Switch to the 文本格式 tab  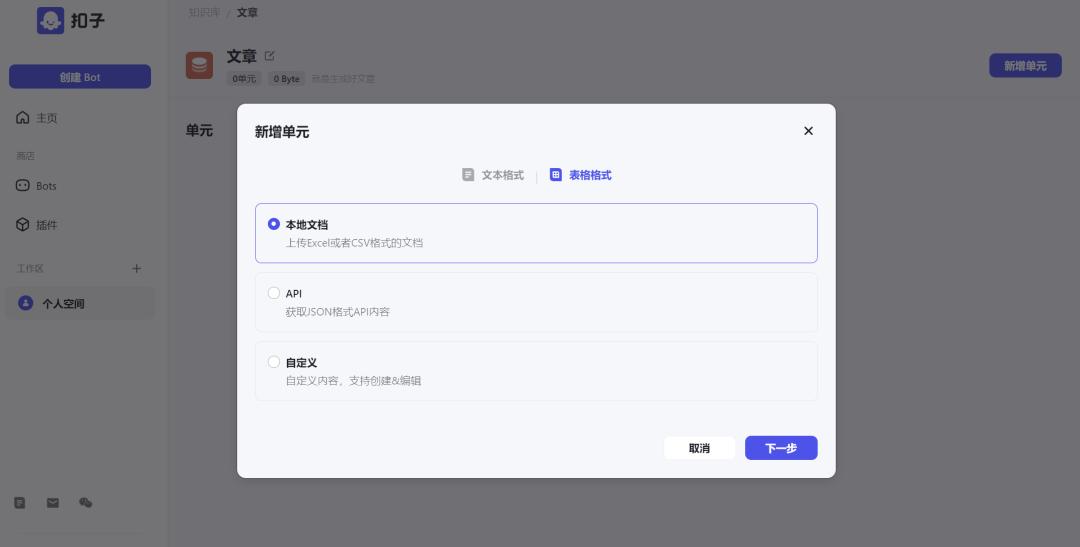[493, 175]
